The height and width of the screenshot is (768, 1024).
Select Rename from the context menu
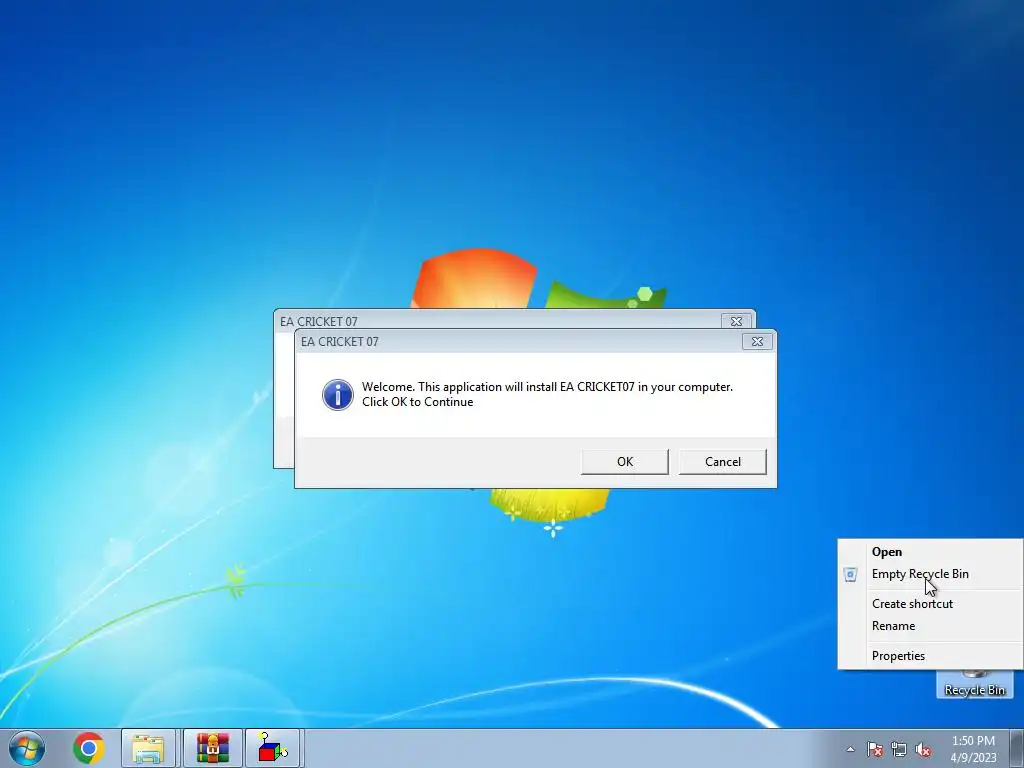click(893, 626)
